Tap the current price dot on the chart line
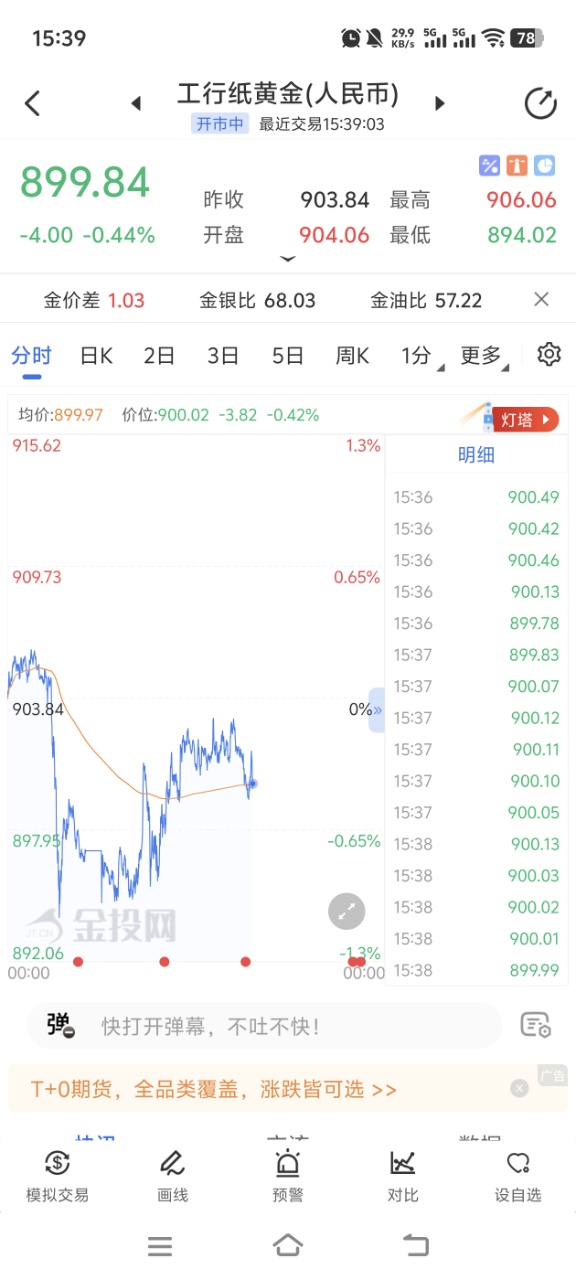 click(252, 783)
